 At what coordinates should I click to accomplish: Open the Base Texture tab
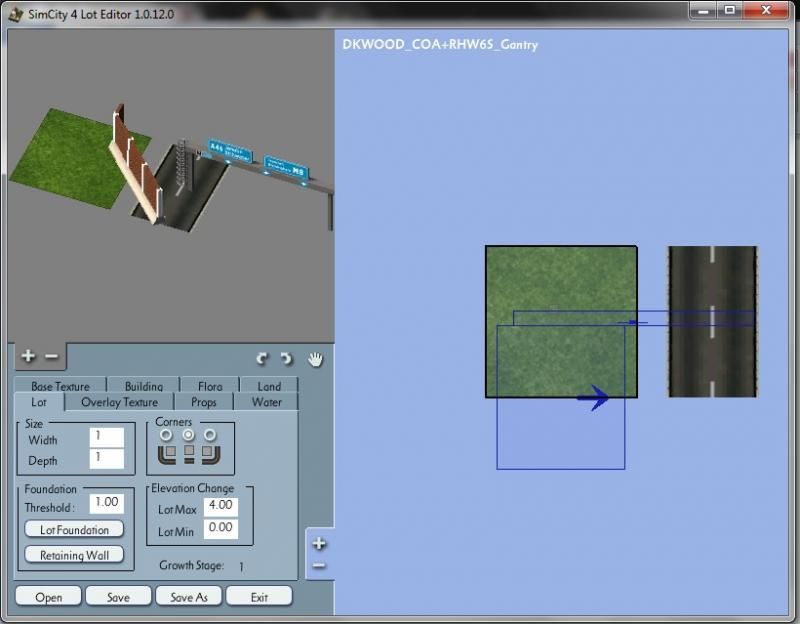tap(60, 385)
